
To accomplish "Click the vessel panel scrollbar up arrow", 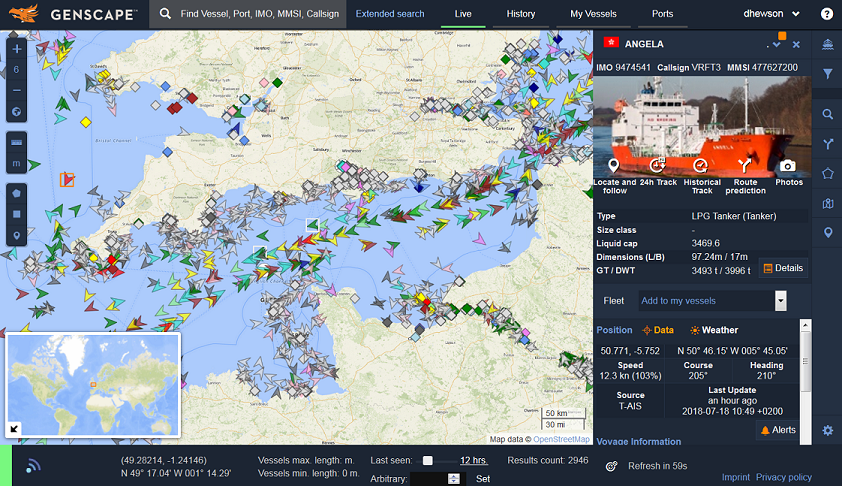I will click(805, 325).
